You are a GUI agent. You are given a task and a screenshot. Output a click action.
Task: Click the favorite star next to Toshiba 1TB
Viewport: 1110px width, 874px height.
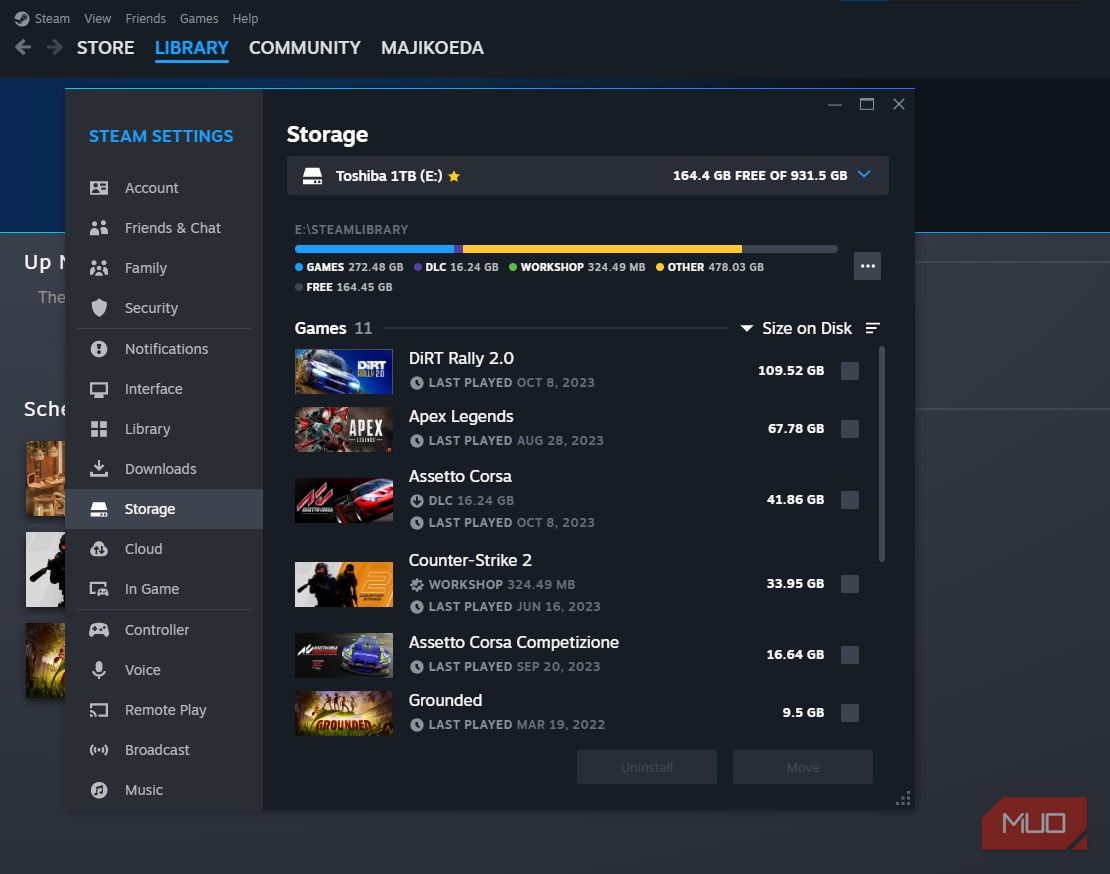[454, 175]
